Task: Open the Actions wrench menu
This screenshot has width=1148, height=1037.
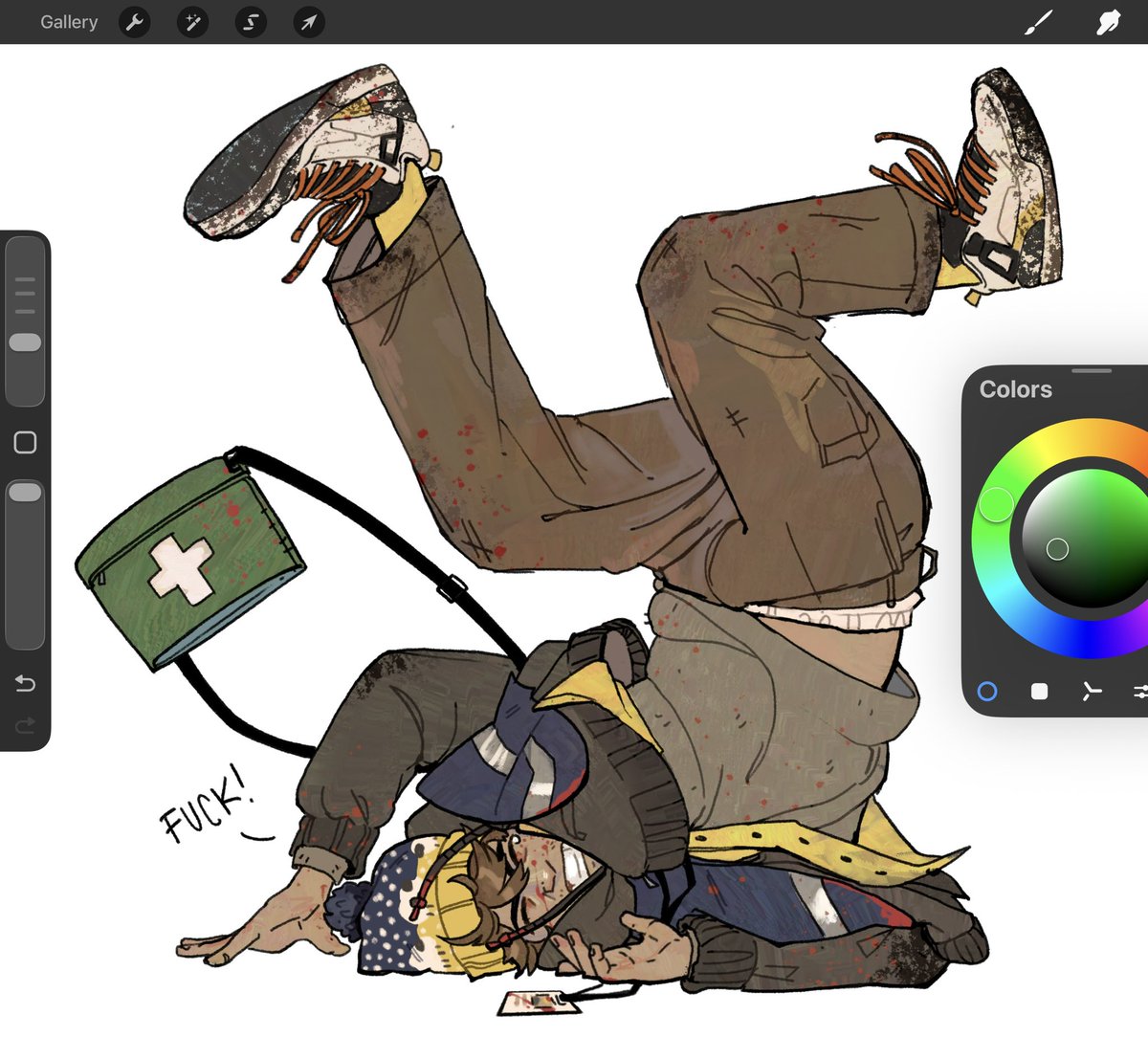Action: pos(135,22)
